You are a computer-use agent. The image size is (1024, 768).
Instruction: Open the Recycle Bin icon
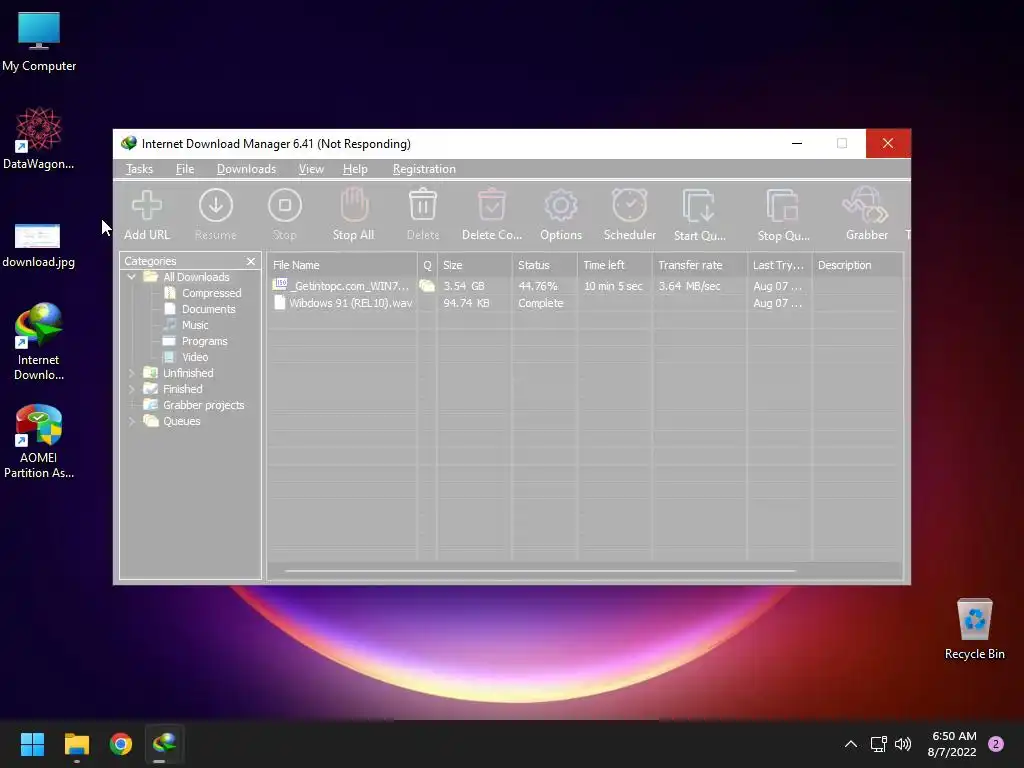pyautogui.click(x=974, y=628)
